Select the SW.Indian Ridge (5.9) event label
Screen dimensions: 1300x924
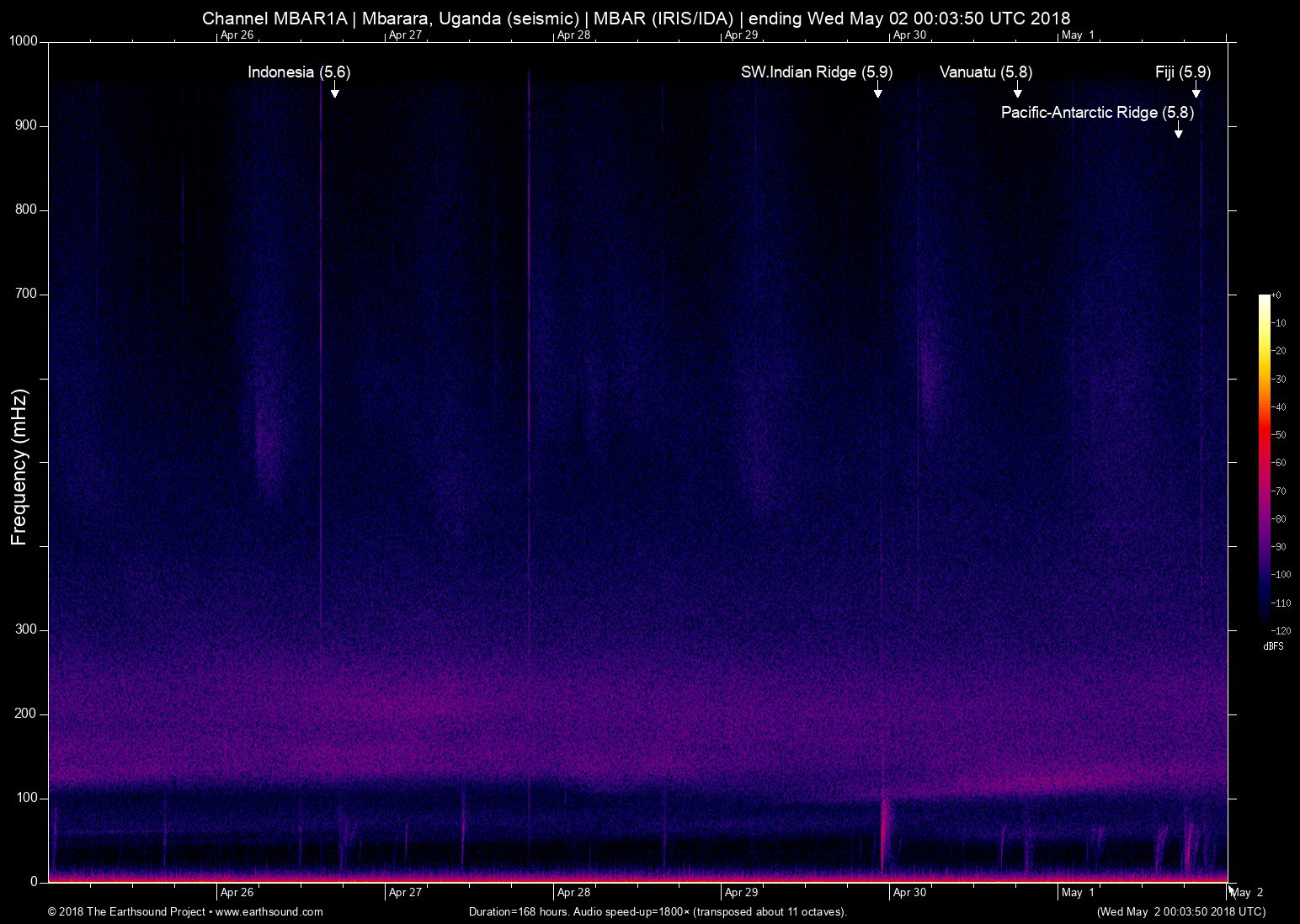point(816,72)
